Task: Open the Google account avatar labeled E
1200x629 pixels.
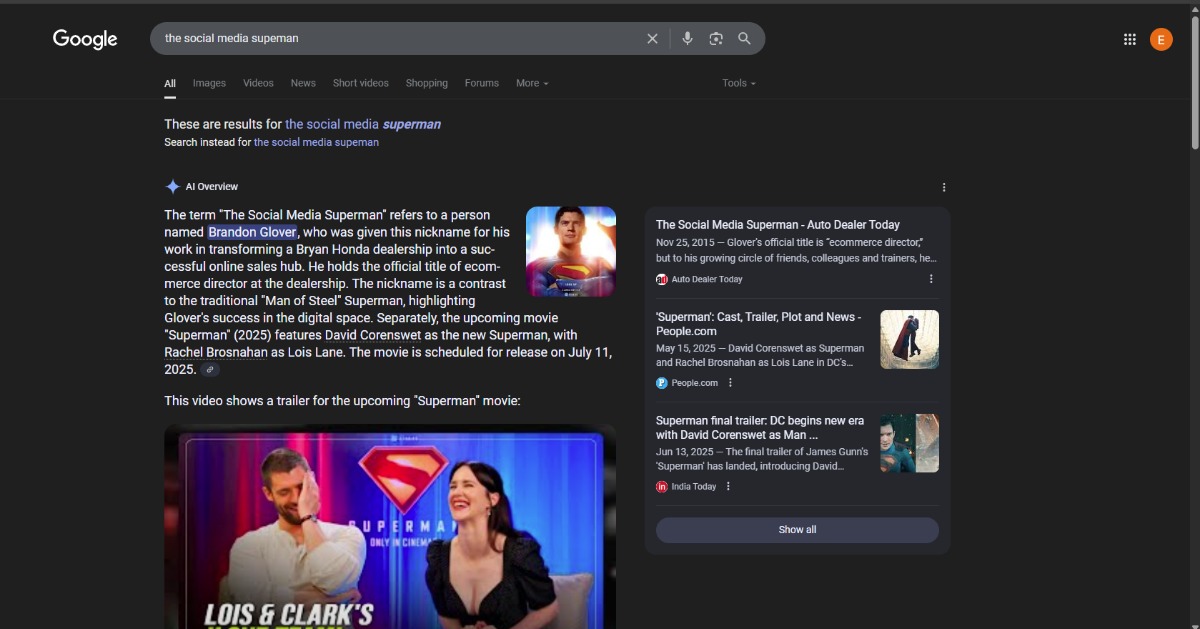Action: tap(1161, 39)
